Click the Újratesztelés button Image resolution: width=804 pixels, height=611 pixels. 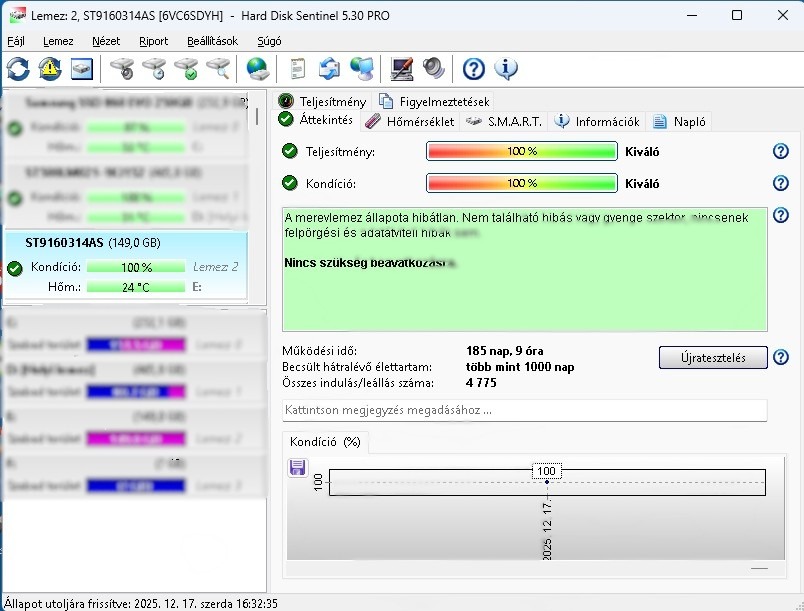point(713,357)
